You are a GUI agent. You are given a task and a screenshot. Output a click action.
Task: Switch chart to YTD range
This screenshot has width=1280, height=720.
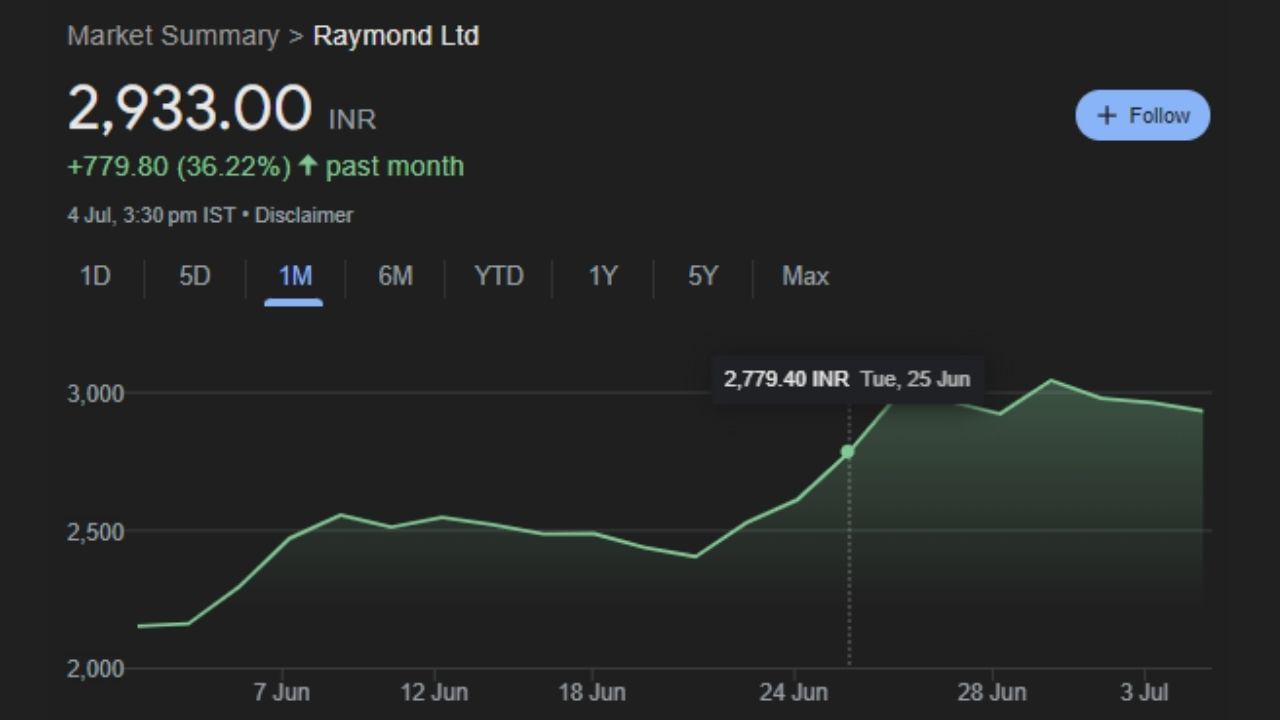pyautogui.click(x=498, y=276)
